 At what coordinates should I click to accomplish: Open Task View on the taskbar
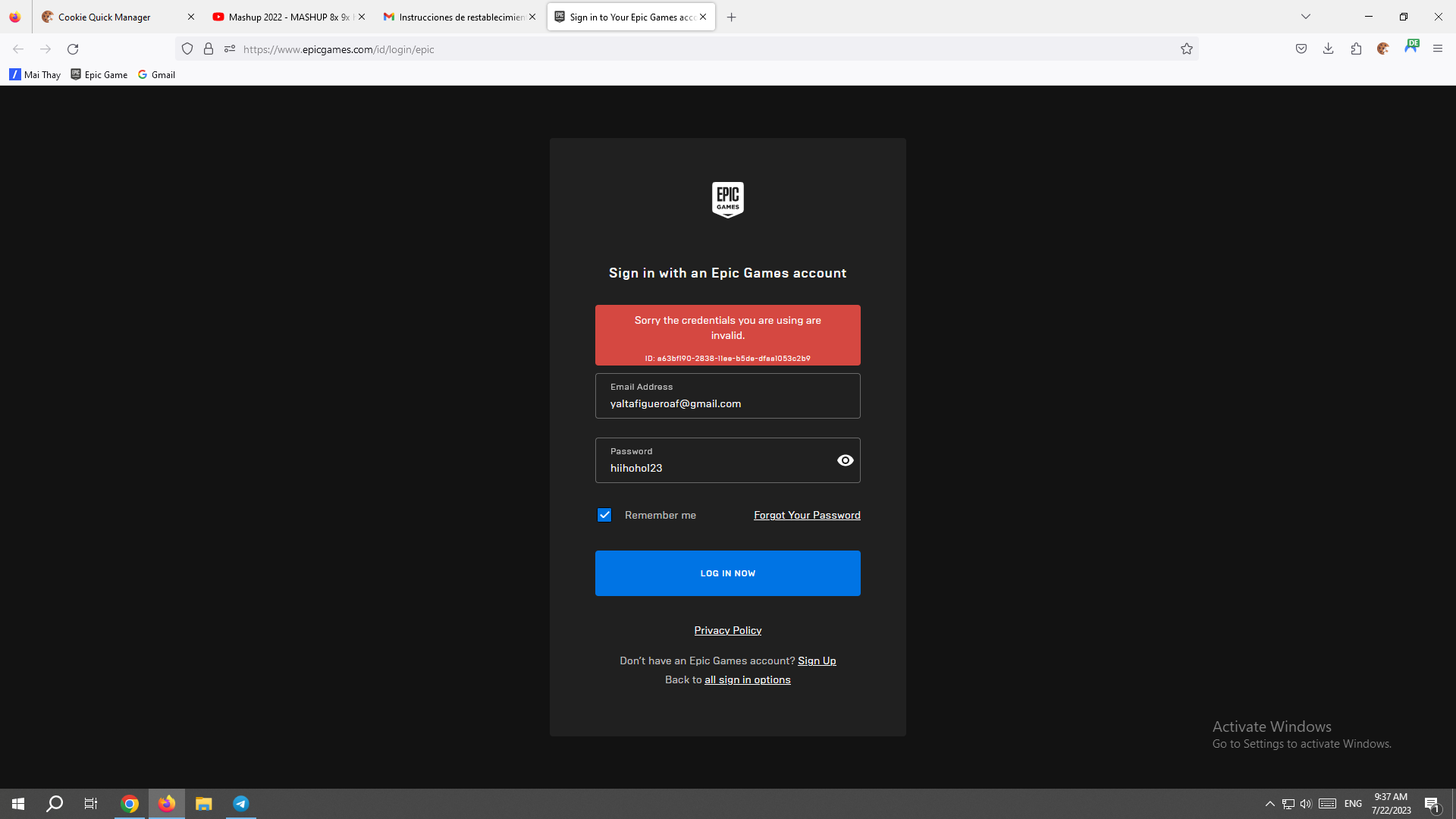91,804
